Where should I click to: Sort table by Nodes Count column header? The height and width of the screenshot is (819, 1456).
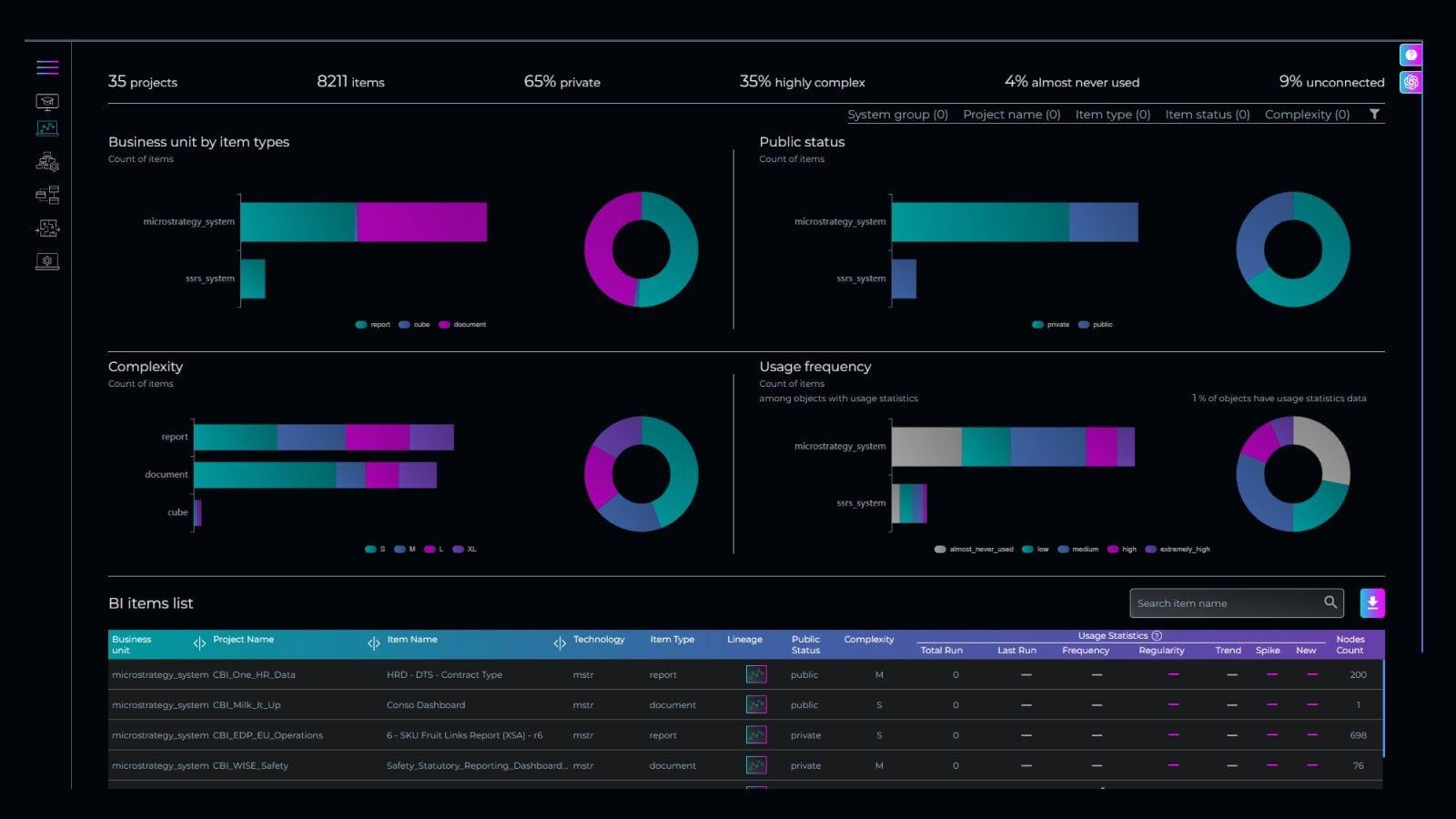click(x=1350, y=644)
